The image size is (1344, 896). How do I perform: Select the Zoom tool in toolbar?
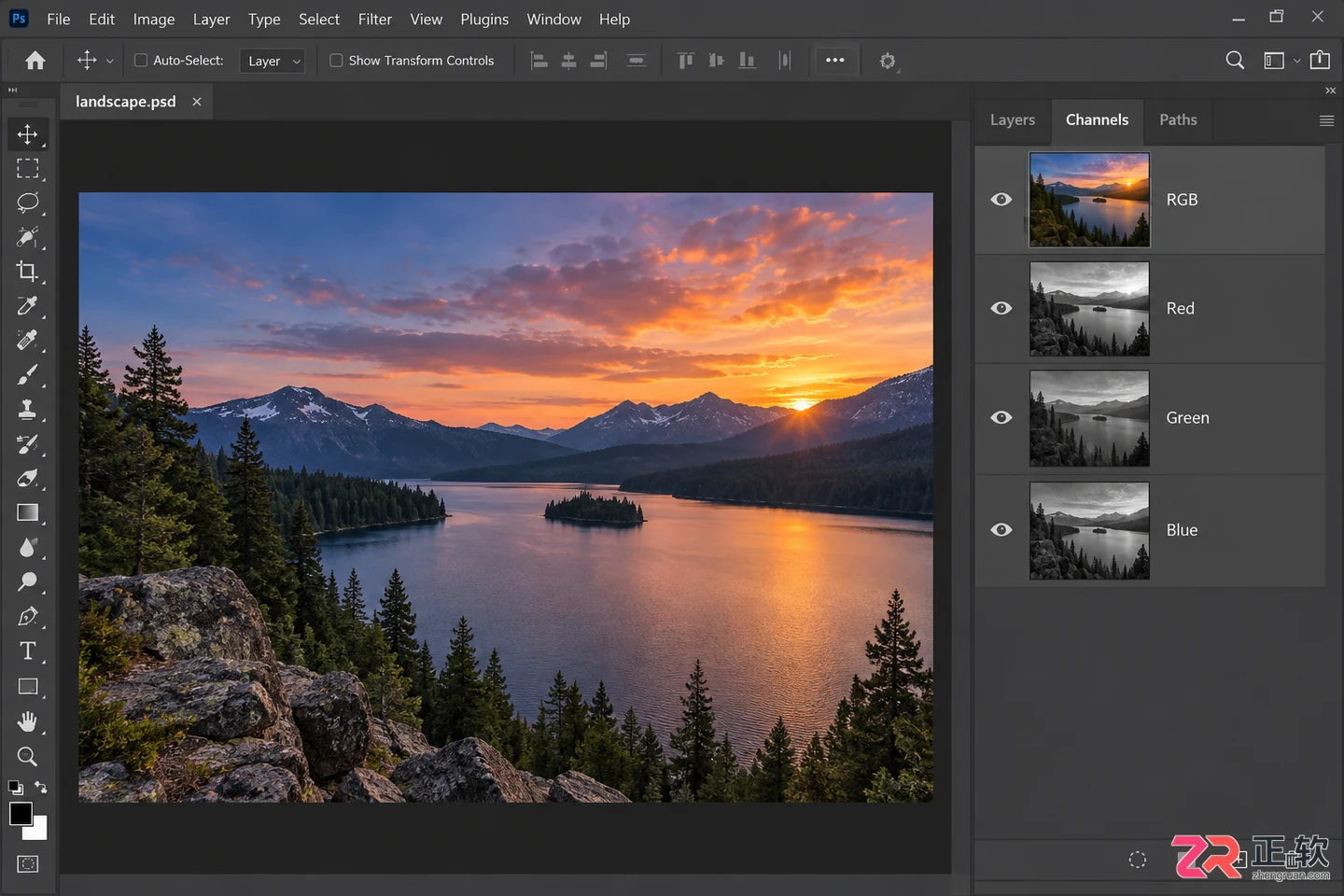point(28,756)
